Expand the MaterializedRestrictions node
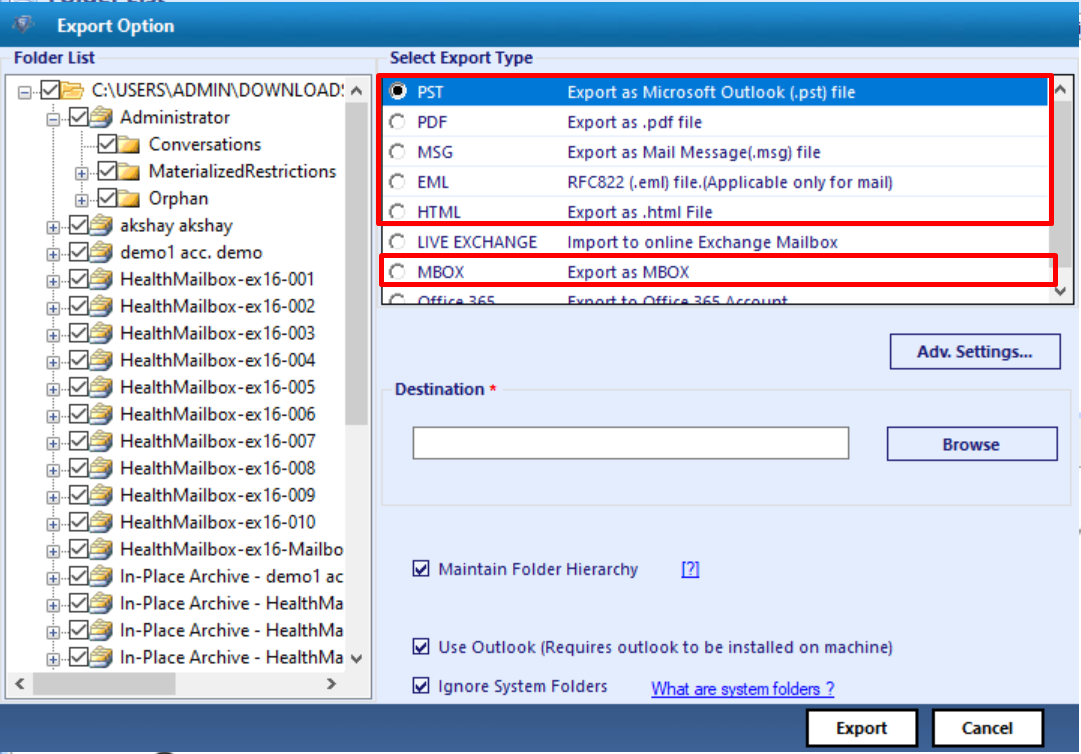 pos(81,173)
